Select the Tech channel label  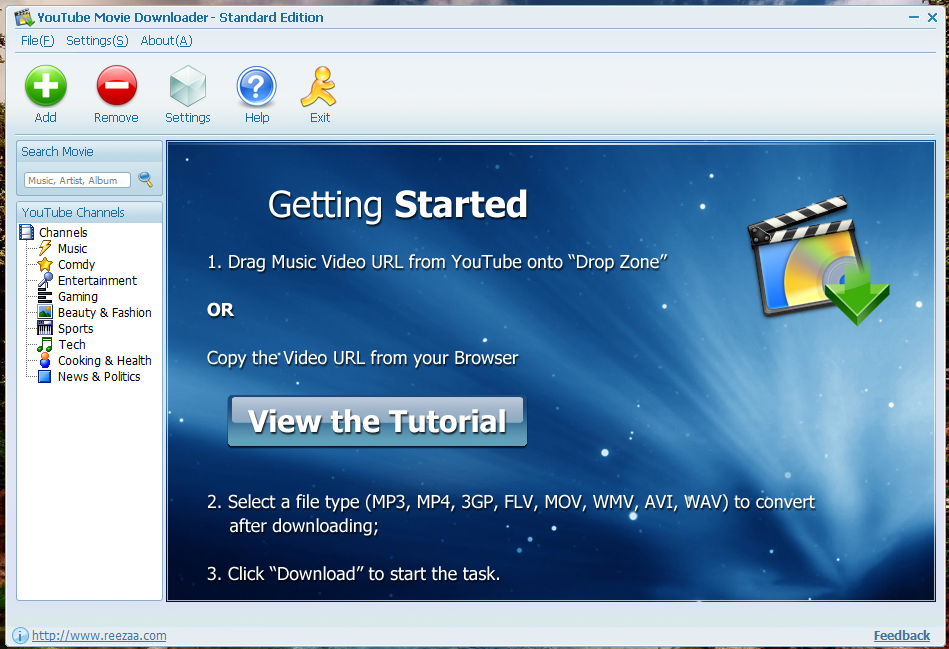coord(72,344)
